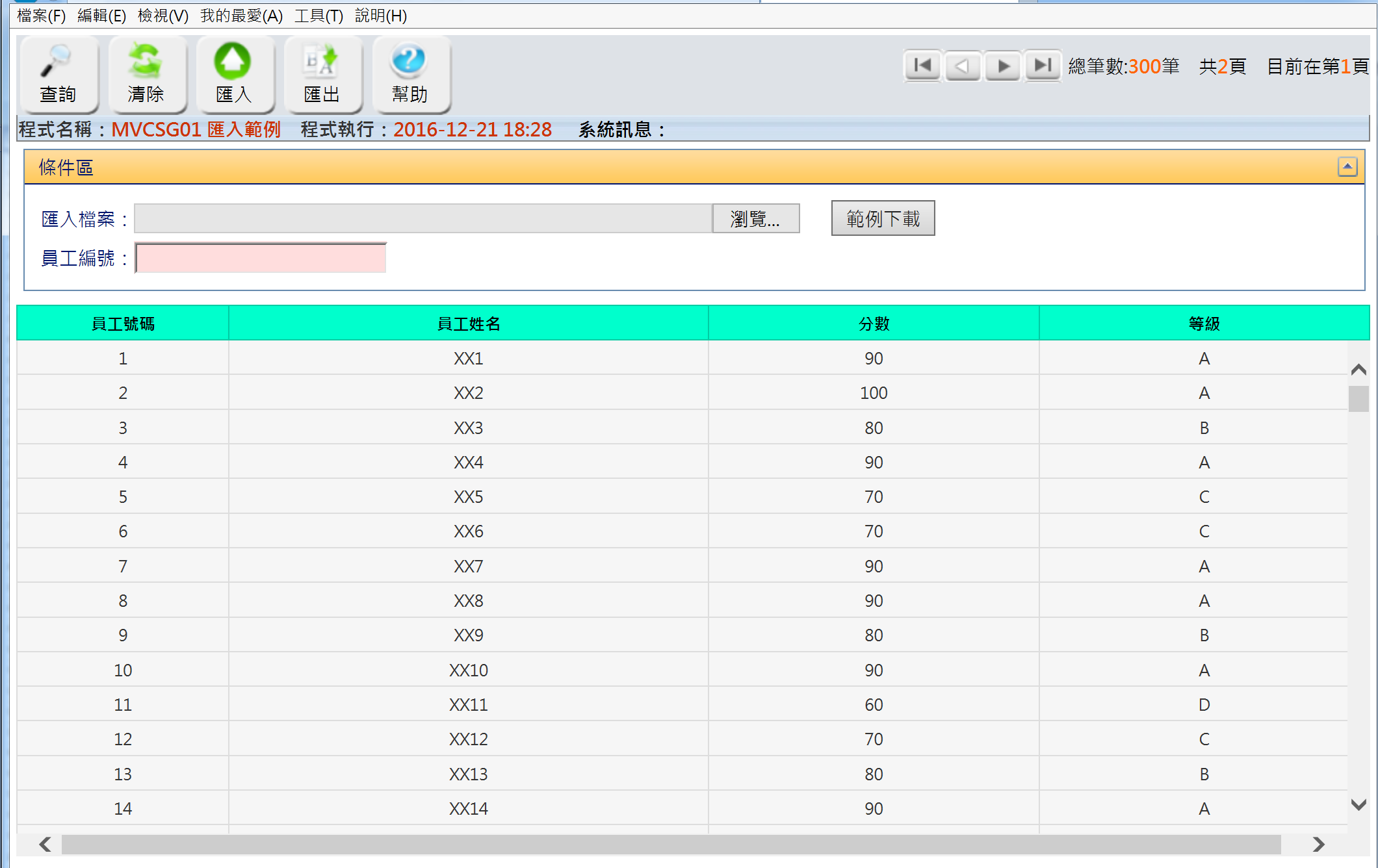Open the 檔案(F) menu
The image size is (1378, 868).
(41, 16)
